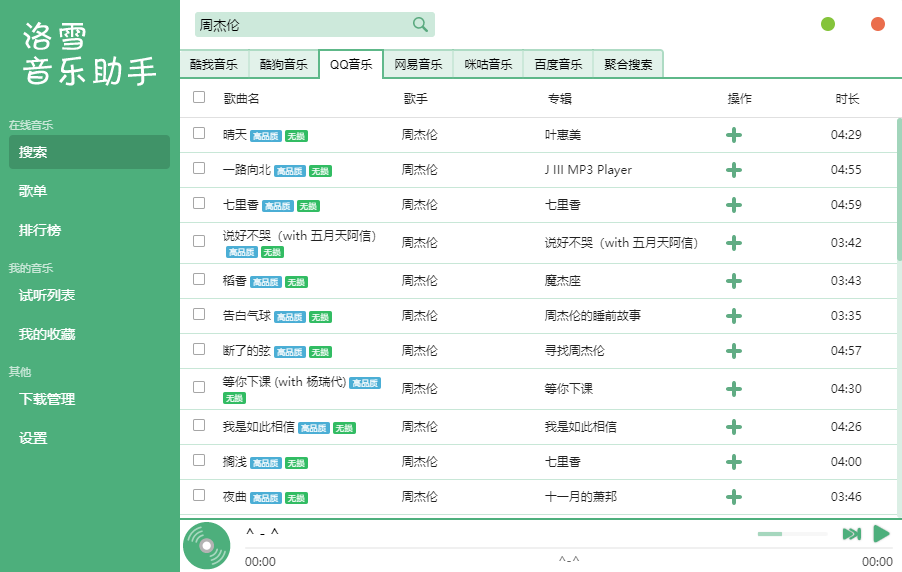Open 歌单 in the sidebar
This screenshot has height=572, width=902.
click(x=89, y=191)
